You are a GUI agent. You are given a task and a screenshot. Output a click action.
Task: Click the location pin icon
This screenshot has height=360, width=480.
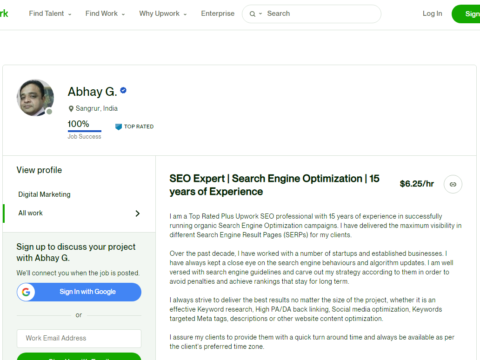(x=71, y=109)
